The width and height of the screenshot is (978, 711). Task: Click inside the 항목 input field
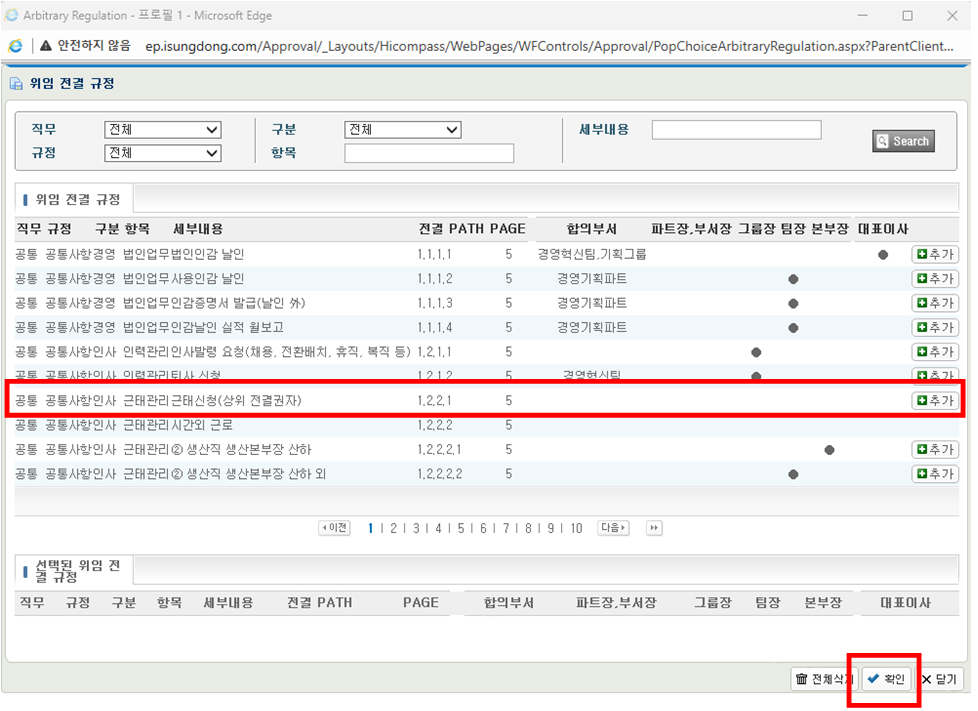pyautogui.click(x=429, y=153)
